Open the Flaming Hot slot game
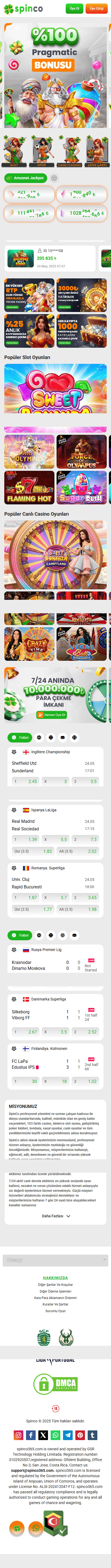Screen dimensions: 111x1568 coord(29,487)
